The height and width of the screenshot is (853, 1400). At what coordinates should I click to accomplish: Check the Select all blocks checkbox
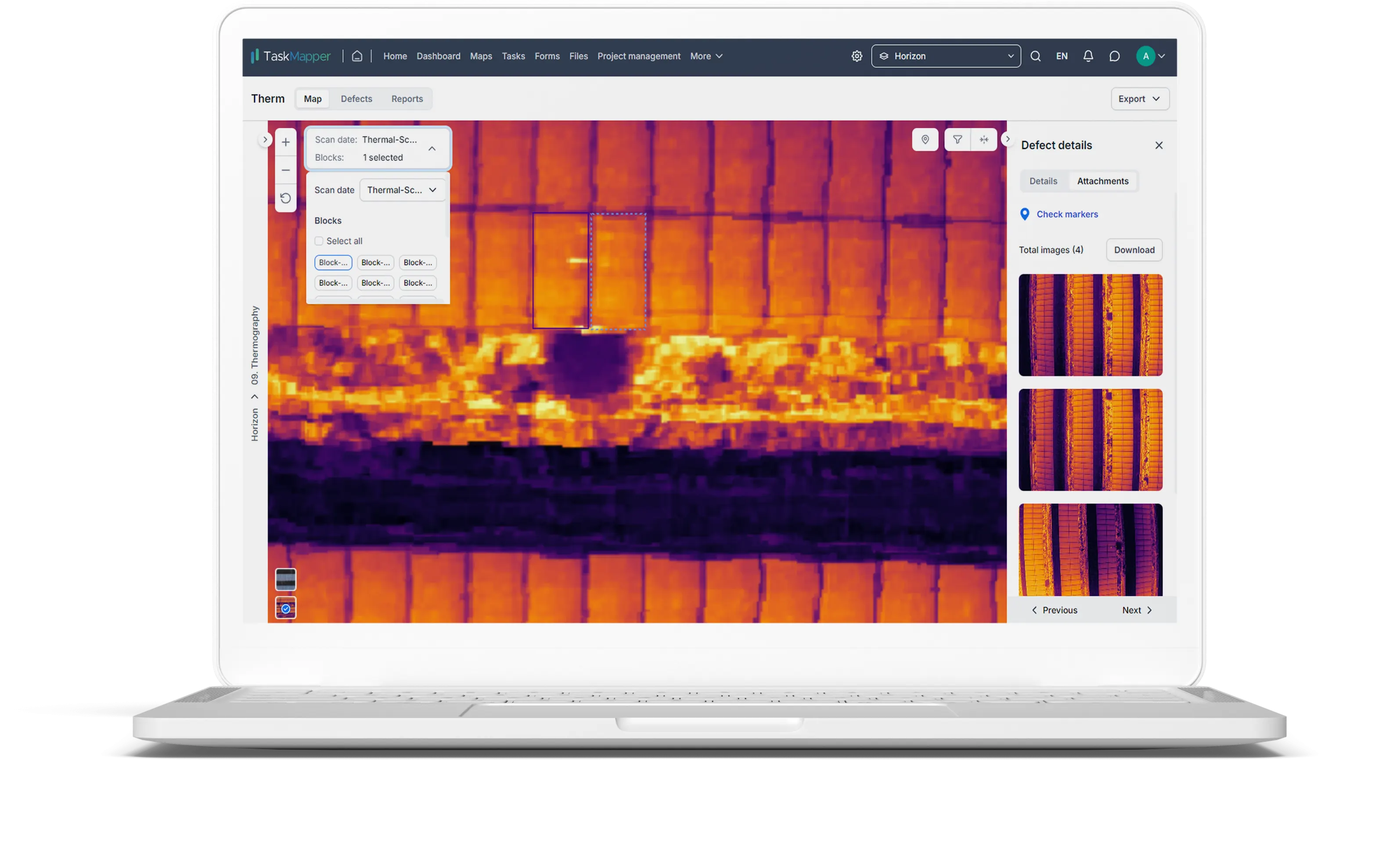tap(319, 241)
